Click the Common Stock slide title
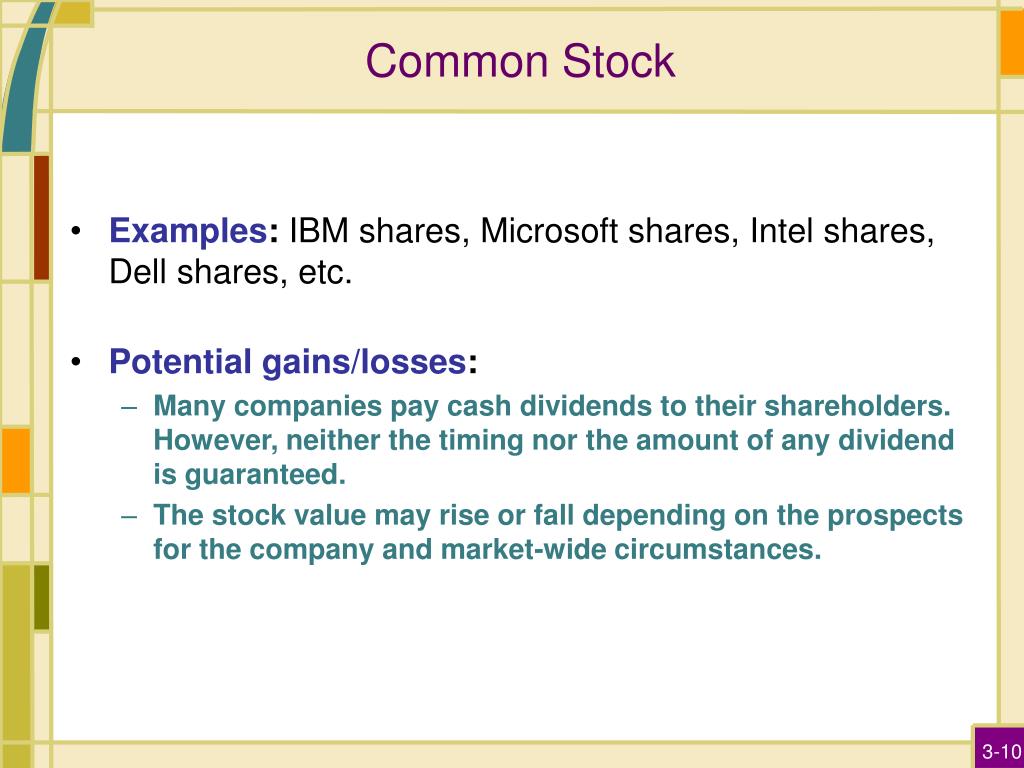1024x768 pixels. coord(520,61)
